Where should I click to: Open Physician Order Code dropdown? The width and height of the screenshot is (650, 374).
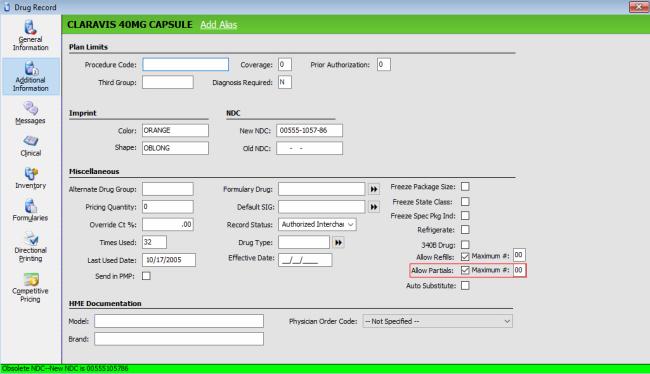pyautogui.click(x=437, y=321)
